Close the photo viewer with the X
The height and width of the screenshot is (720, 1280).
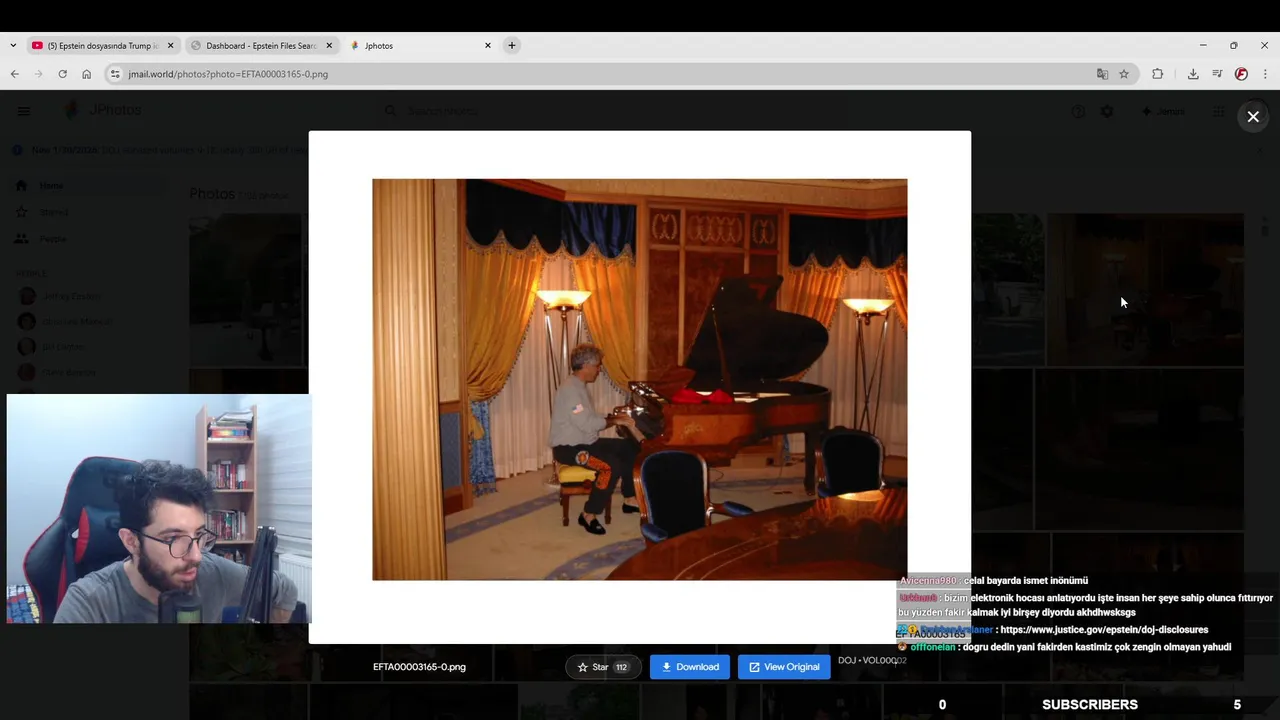pos(1253,117)
